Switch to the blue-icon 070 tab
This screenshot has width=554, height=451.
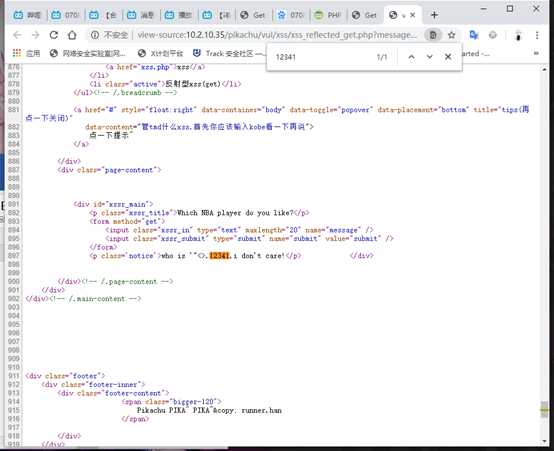click(291, 15)
